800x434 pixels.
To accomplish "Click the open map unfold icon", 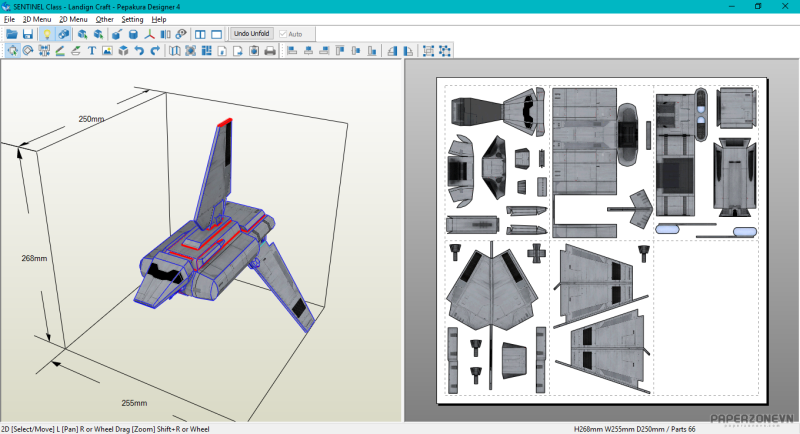I will click(x=174, y=50).
